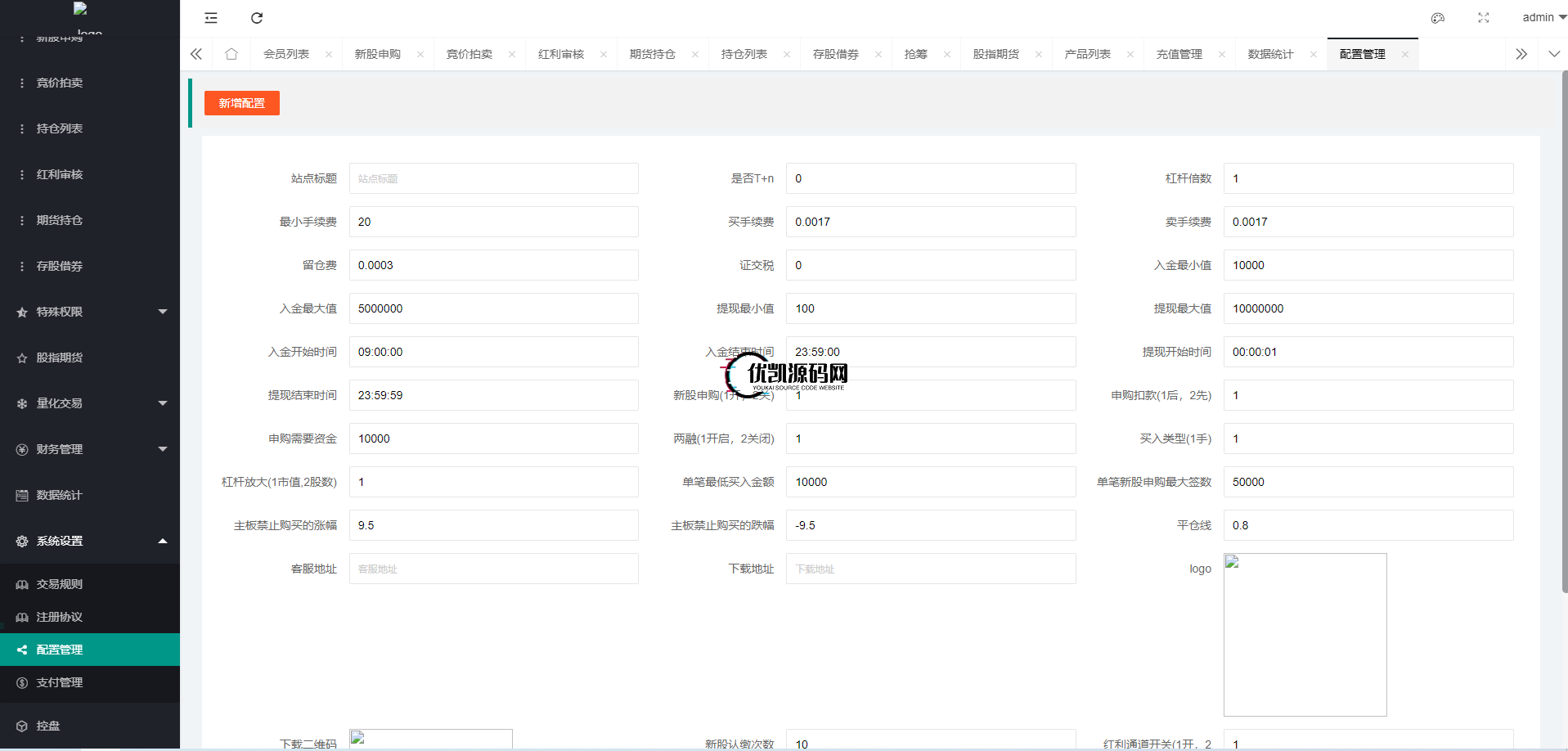Click the refresh page icon
Screen dimensions: 1568x751
click(257, 18)
